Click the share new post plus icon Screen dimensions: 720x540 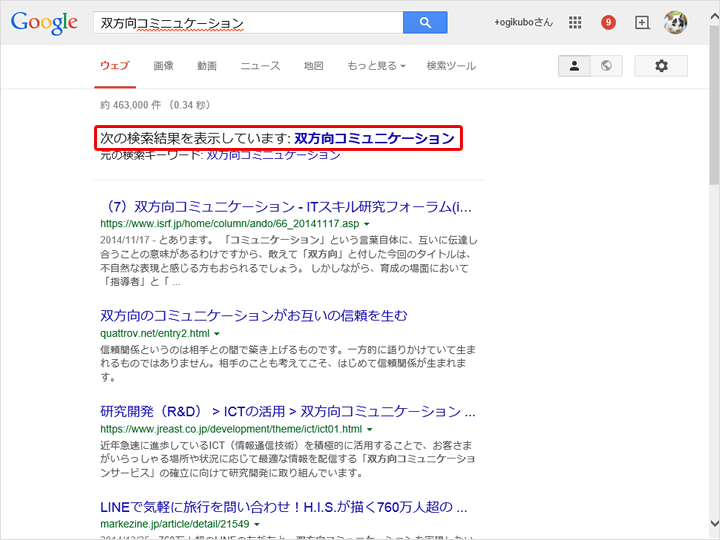point(642,22)
